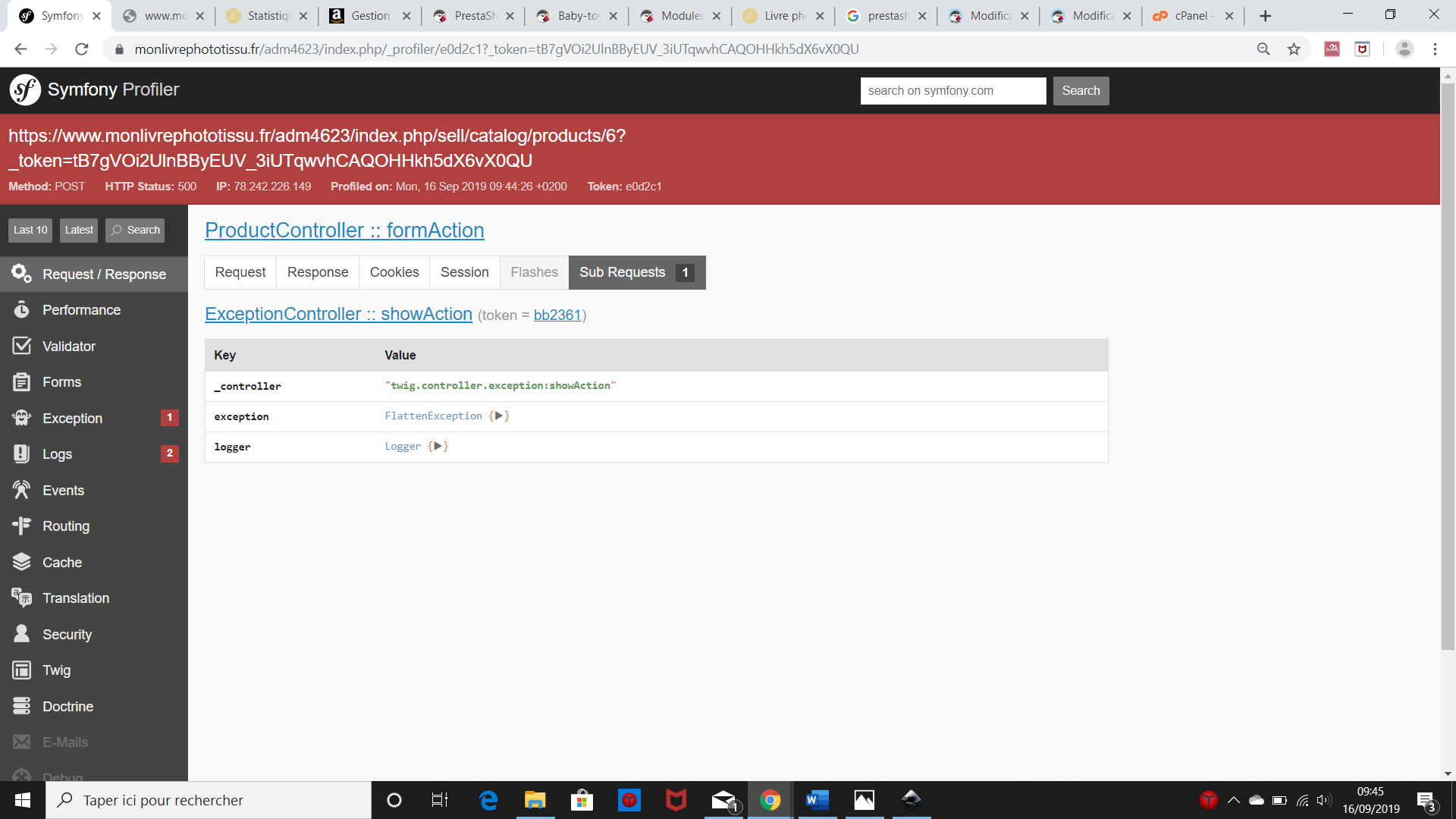The width and height of the screenshot is (1456, 819).
Task: Open the Logs panel from sidebar
Action: pos(94,453)
